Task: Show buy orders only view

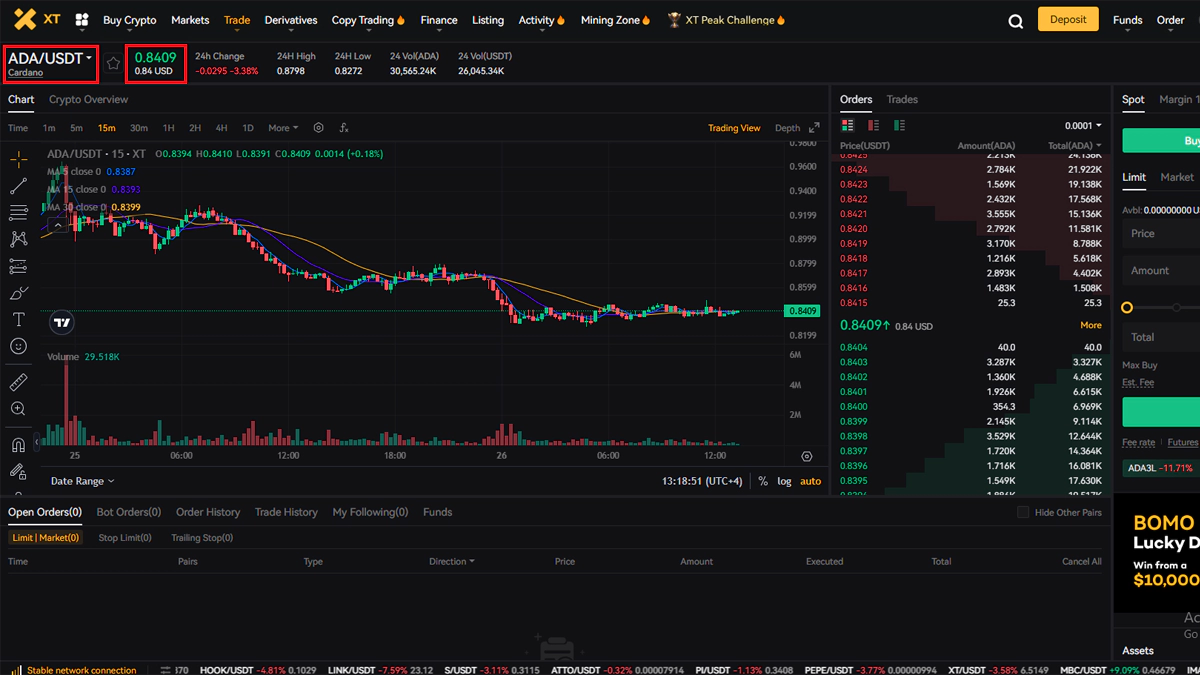Action: click(x=900, y=125)
